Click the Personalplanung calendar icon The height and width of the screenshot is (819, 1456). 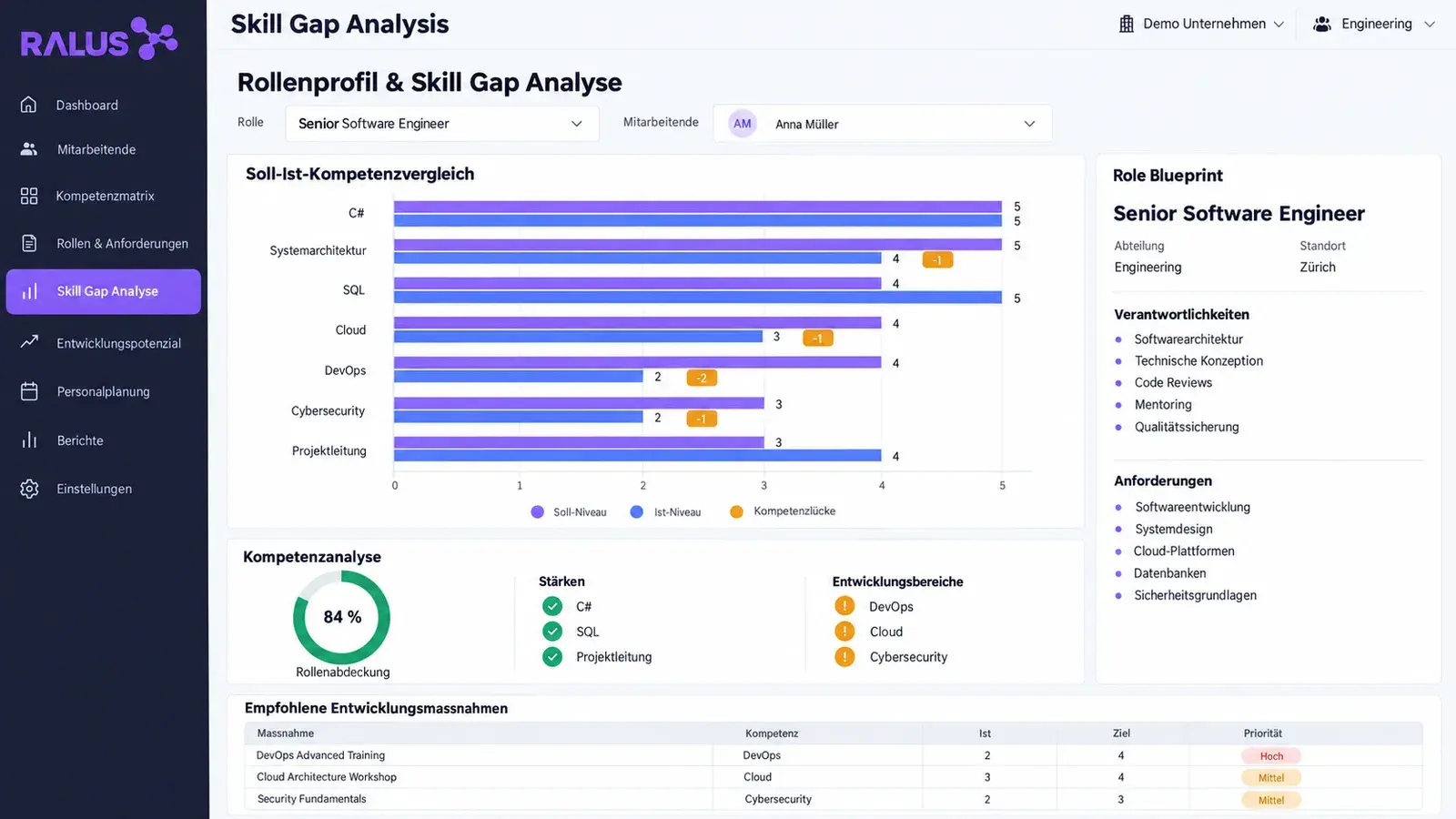tap(29, 391)
